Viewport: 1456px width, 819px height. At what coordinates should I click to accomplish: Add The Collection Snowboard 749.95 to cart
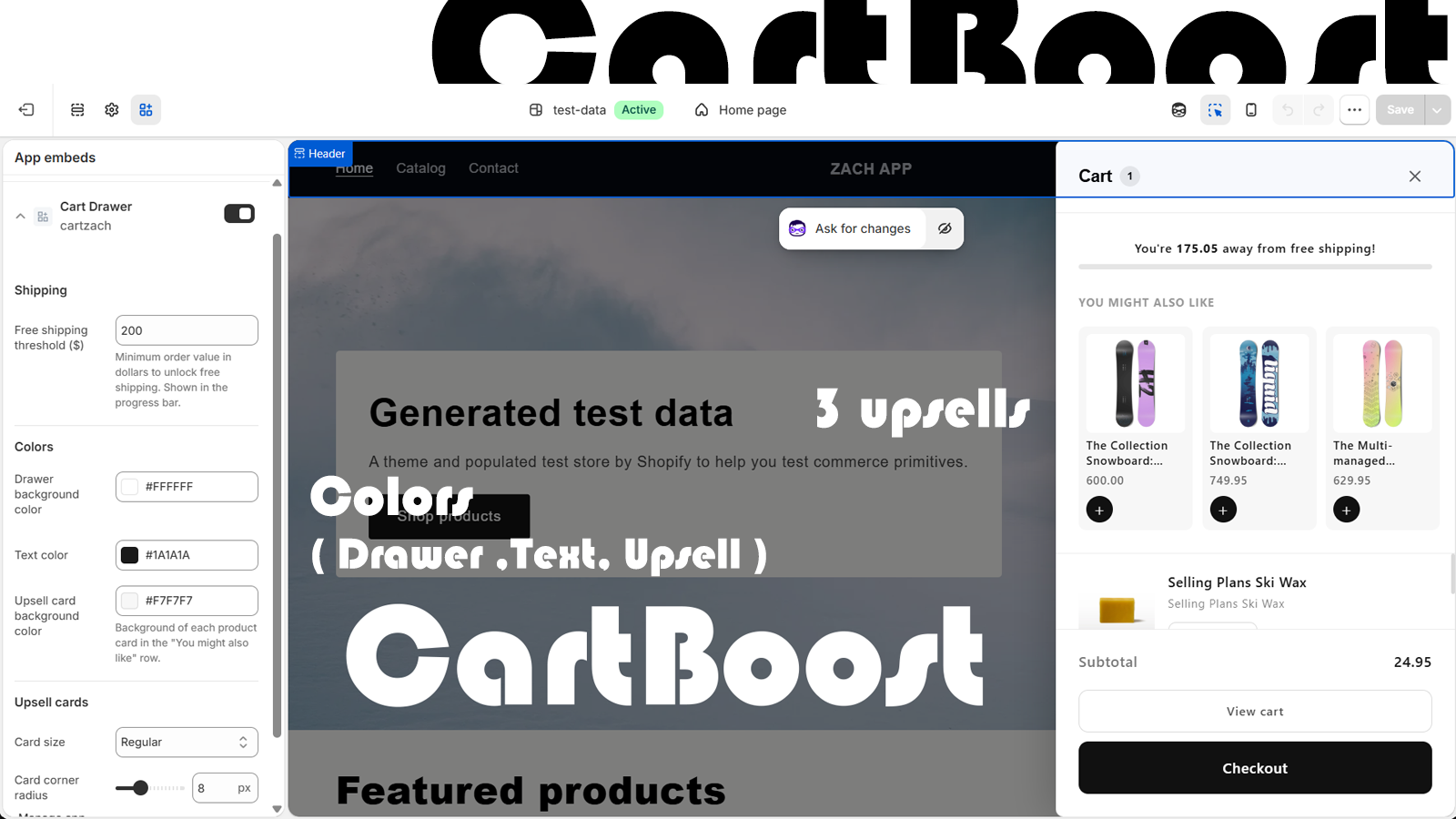(1223, 510)
